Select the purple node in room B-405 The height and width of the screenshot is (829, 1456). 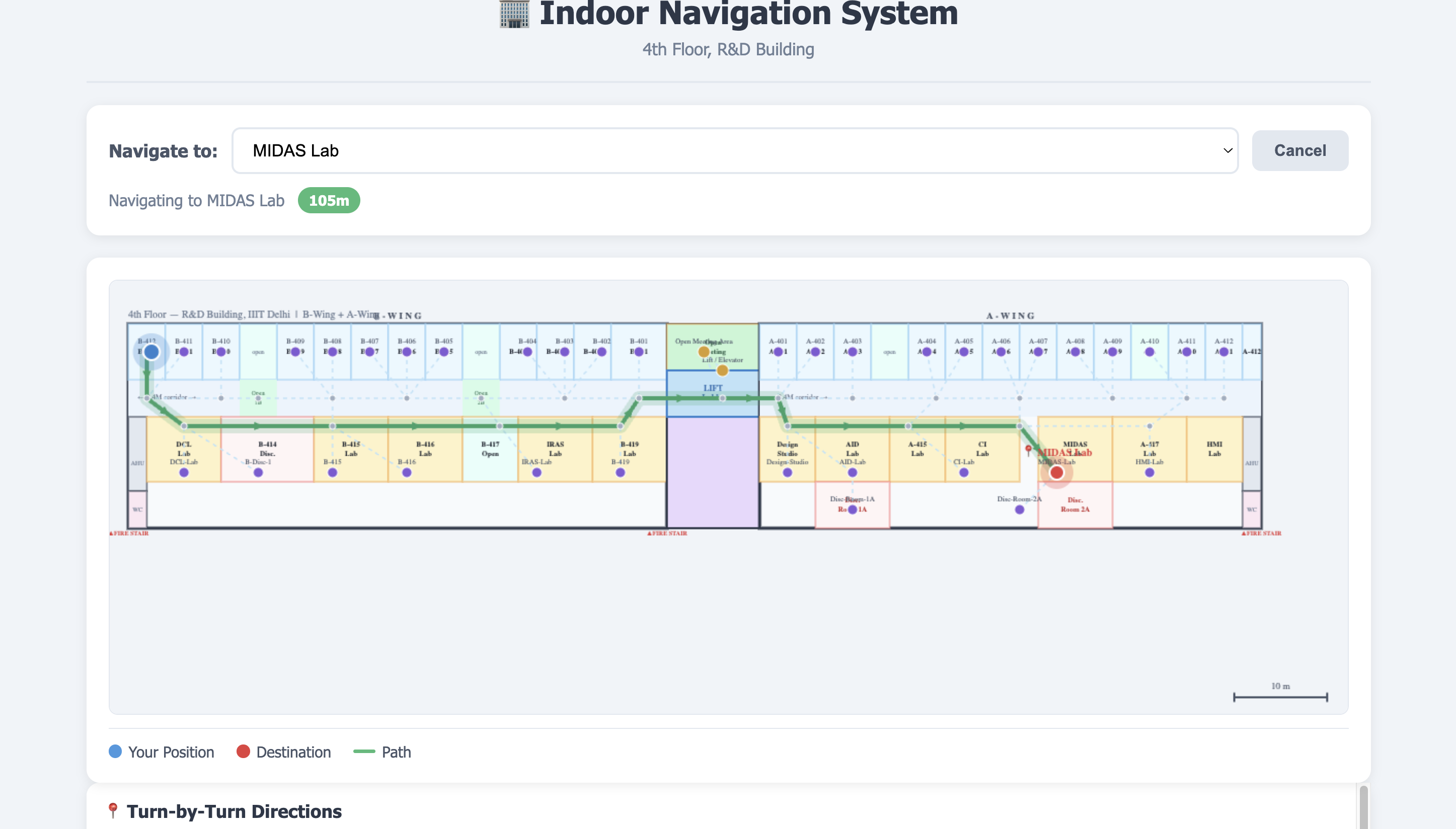tap(444, 352)
